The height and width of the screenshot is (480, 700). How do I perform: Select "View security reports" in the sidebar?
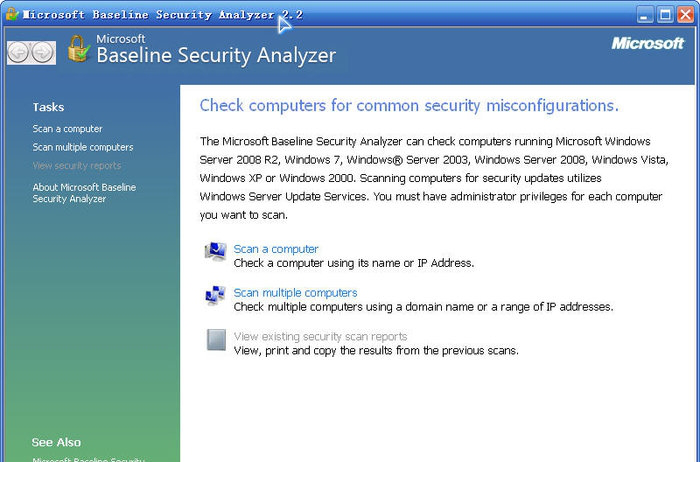point(77,166)
